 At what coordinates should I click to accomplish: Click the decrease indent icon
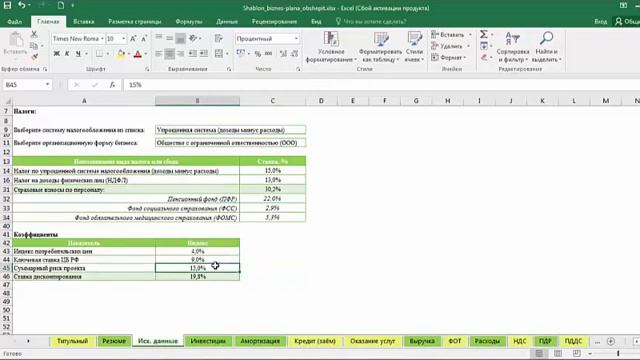point(192,53)
